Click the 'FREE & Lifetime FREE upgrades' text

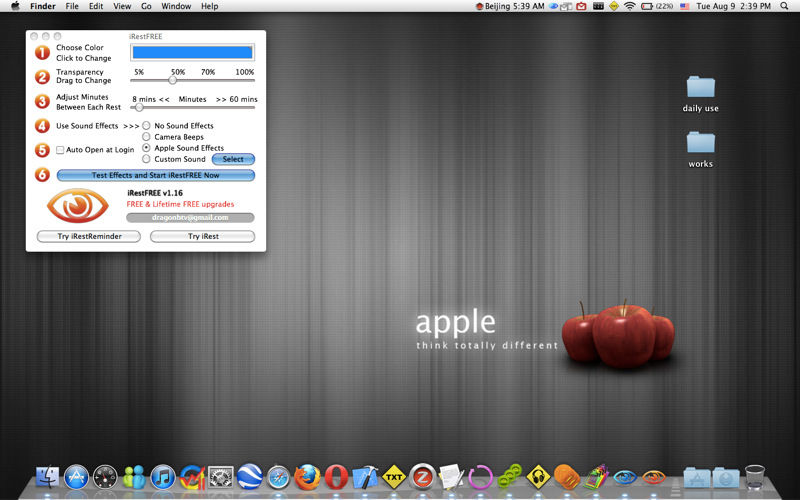point(180,204)
